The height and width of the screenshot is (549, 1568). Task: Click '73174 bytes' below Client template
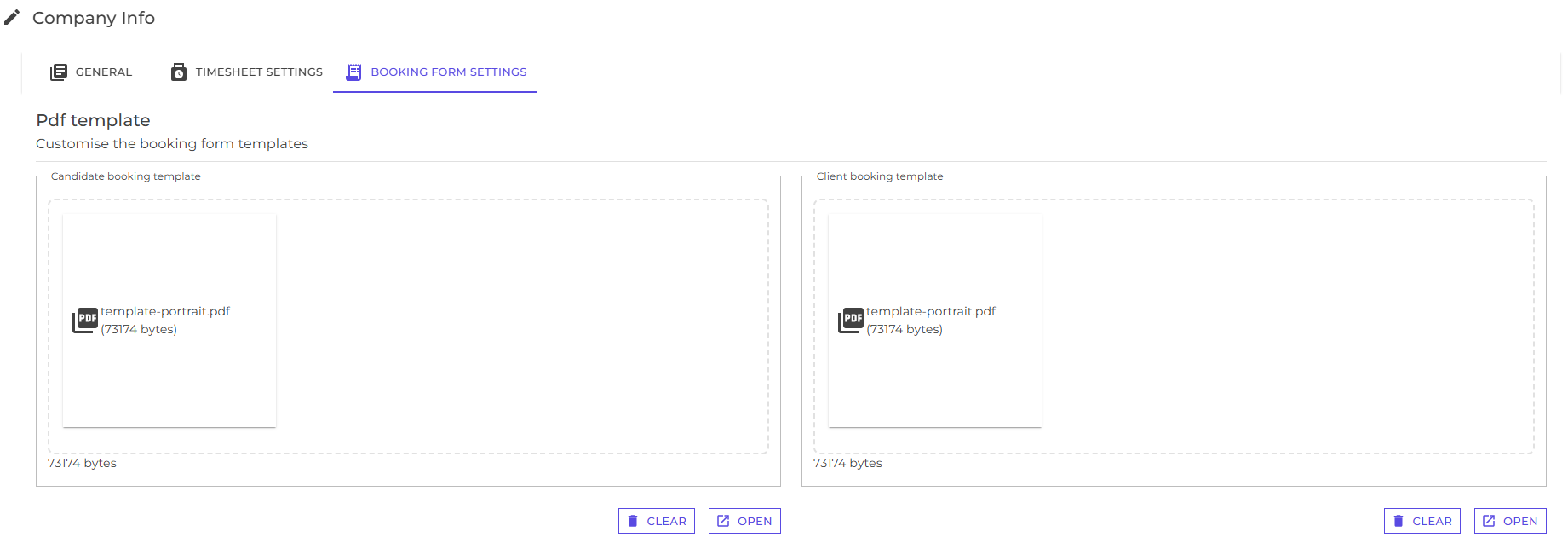click(847, 463)
